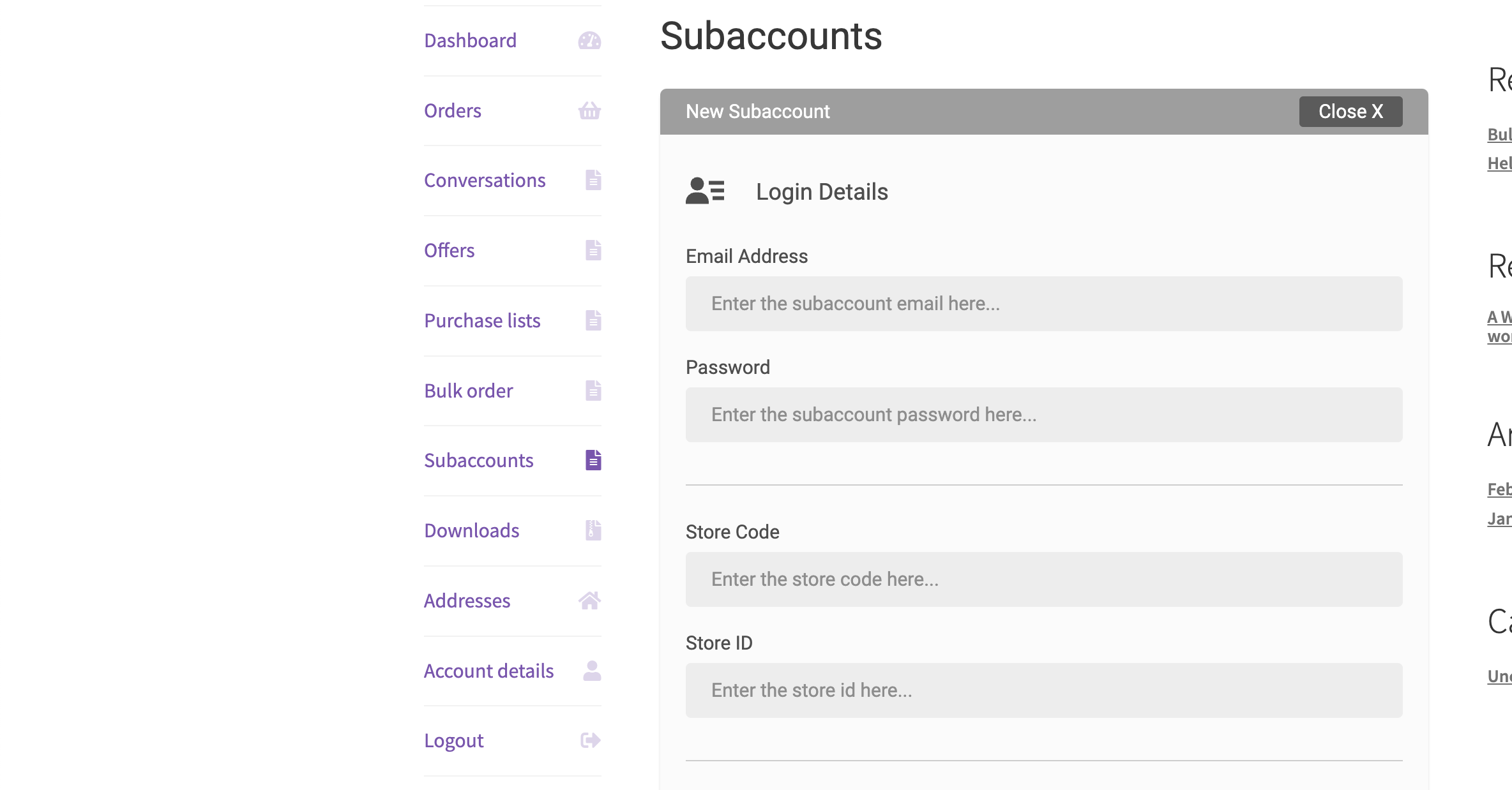Click the Logout link
The image size is (1512, 790).
[x=454, y=740]
